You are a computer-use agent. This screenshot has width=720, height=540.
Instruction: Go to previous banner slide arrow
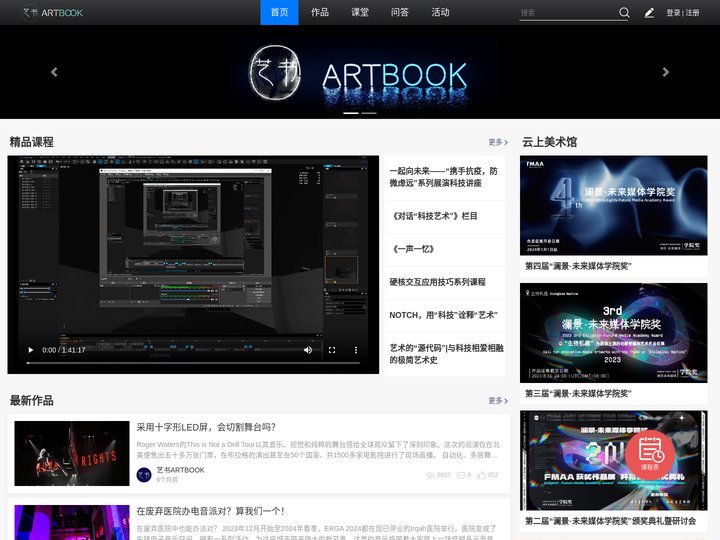coord(54,72)
